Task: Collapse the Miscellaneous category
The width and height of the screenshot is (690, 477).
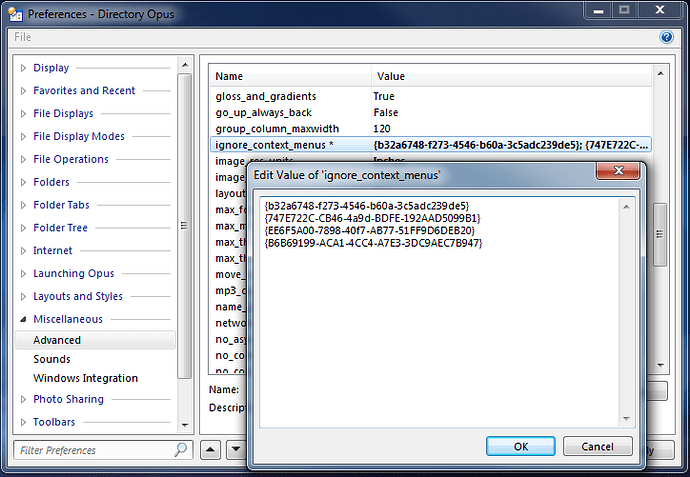Action: (24, 320)
